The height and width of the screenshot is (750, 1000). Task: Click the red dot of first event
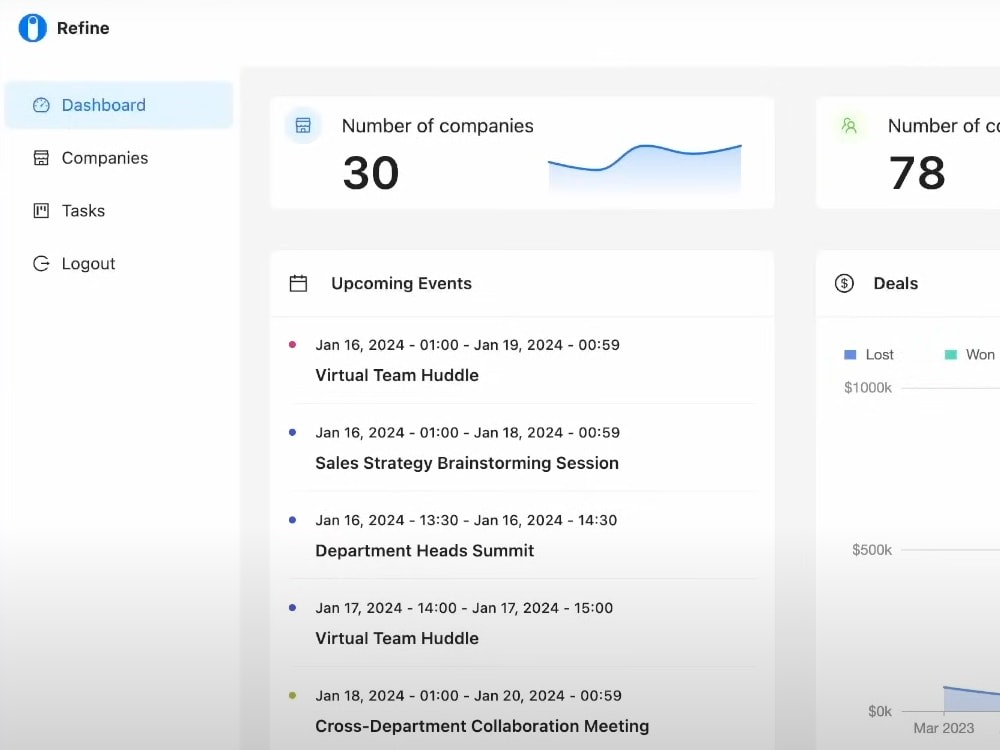tap(293, 345)
